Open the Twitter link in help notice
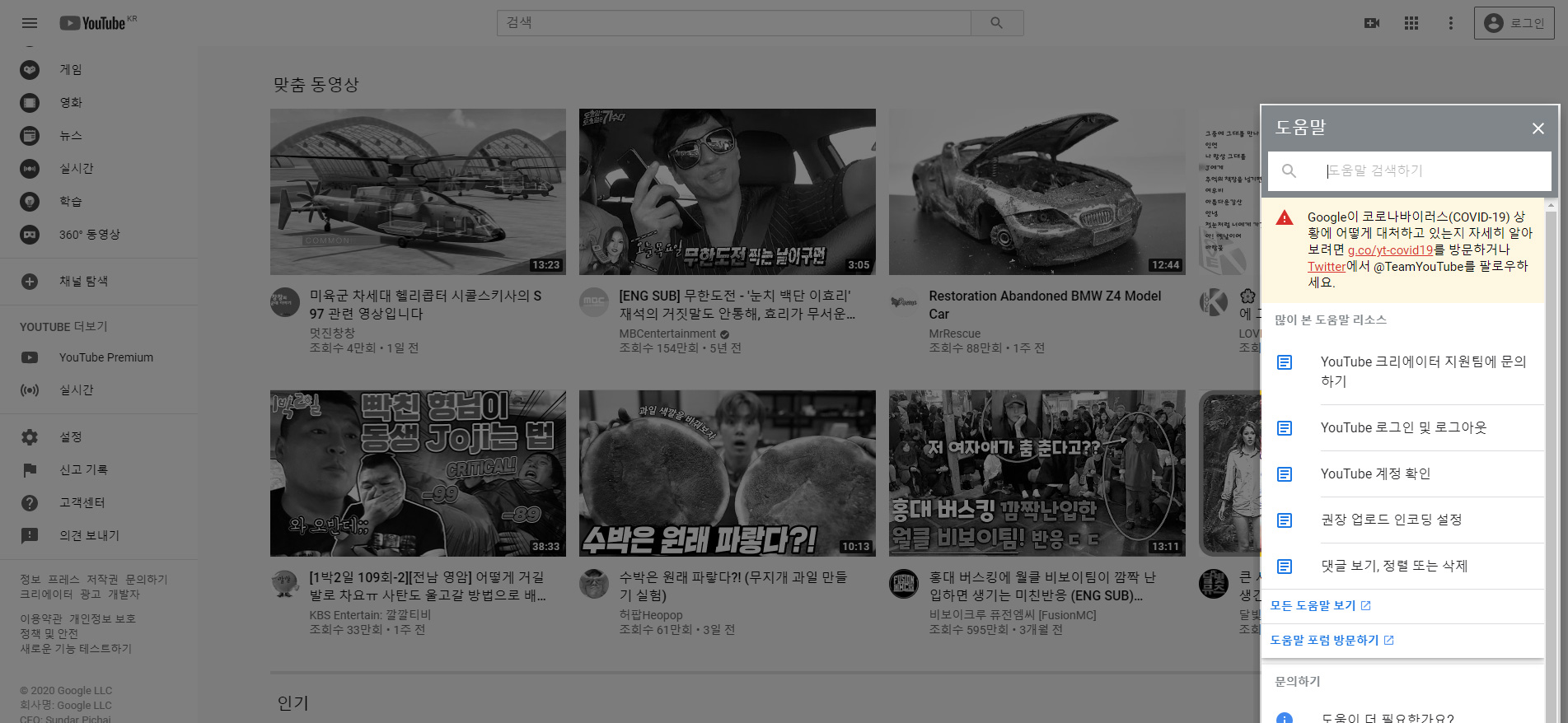The height and width of the screenshot is (723, 1568). [1327, 267]
